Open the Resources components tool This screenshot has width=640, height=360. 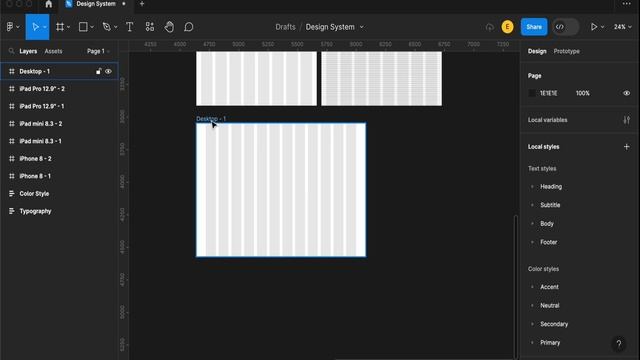point(150,27)
